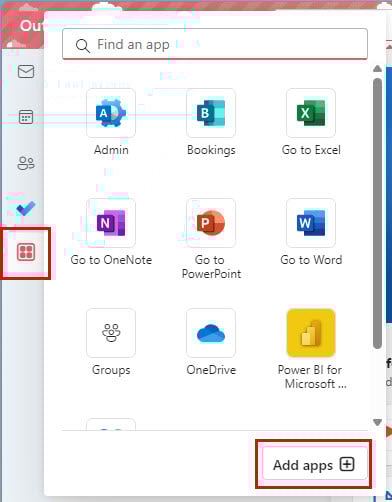
Task: Click the scroll down arrow
Action: (377, 422)
